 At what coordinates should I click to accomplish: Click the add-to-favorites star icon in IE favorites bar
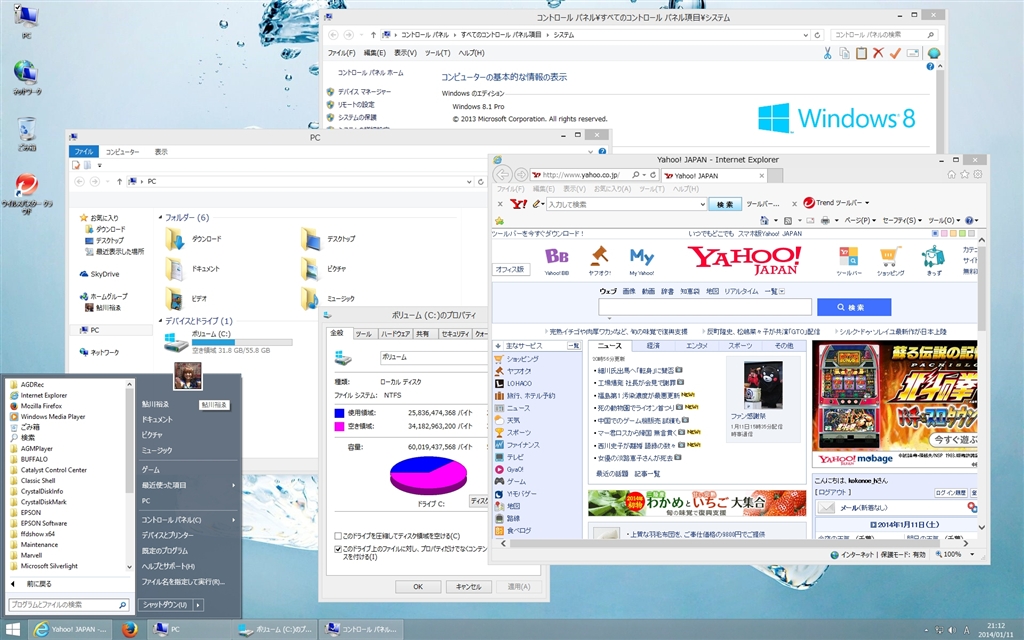(500, 221)
